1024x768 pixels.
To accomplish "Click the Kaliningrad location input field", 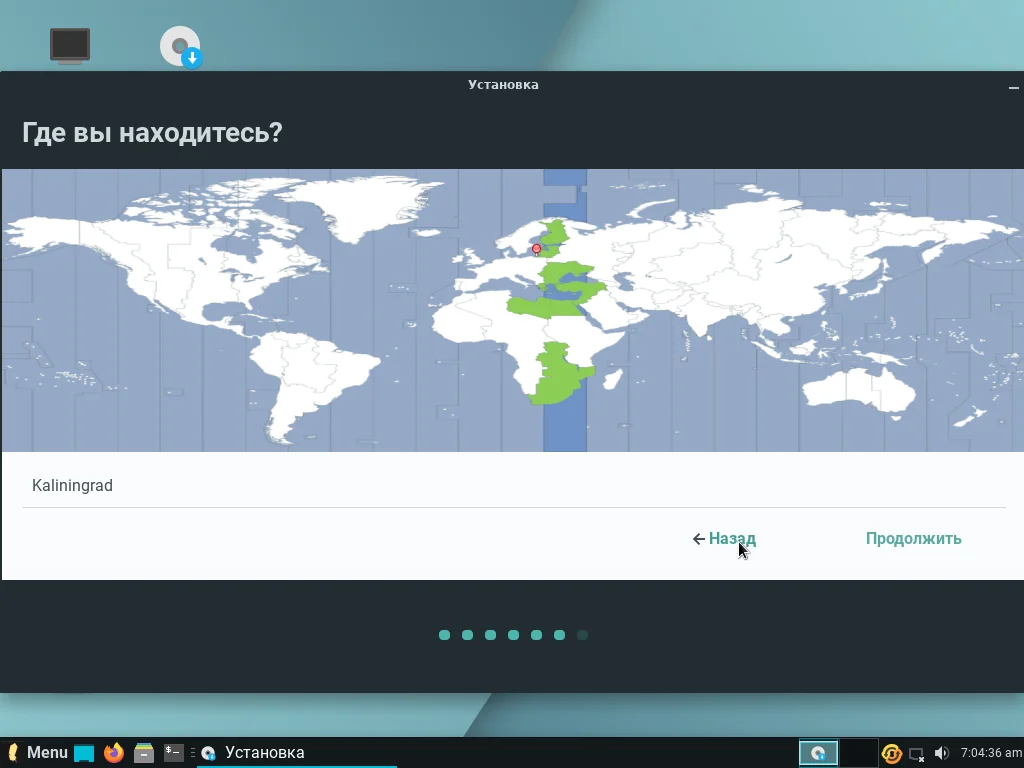I will [513, 486].
